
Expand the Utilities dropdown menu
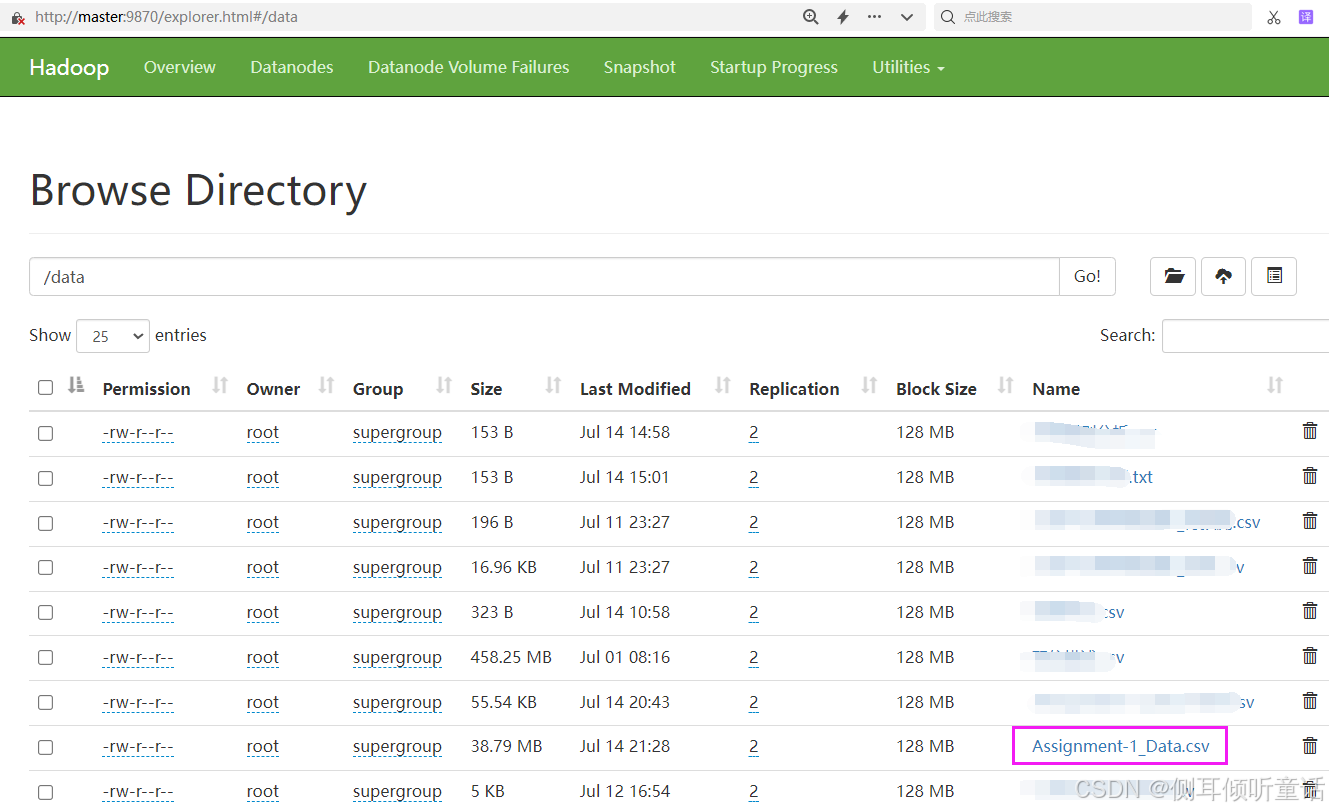pyautogui.click(x=908, y=67)
